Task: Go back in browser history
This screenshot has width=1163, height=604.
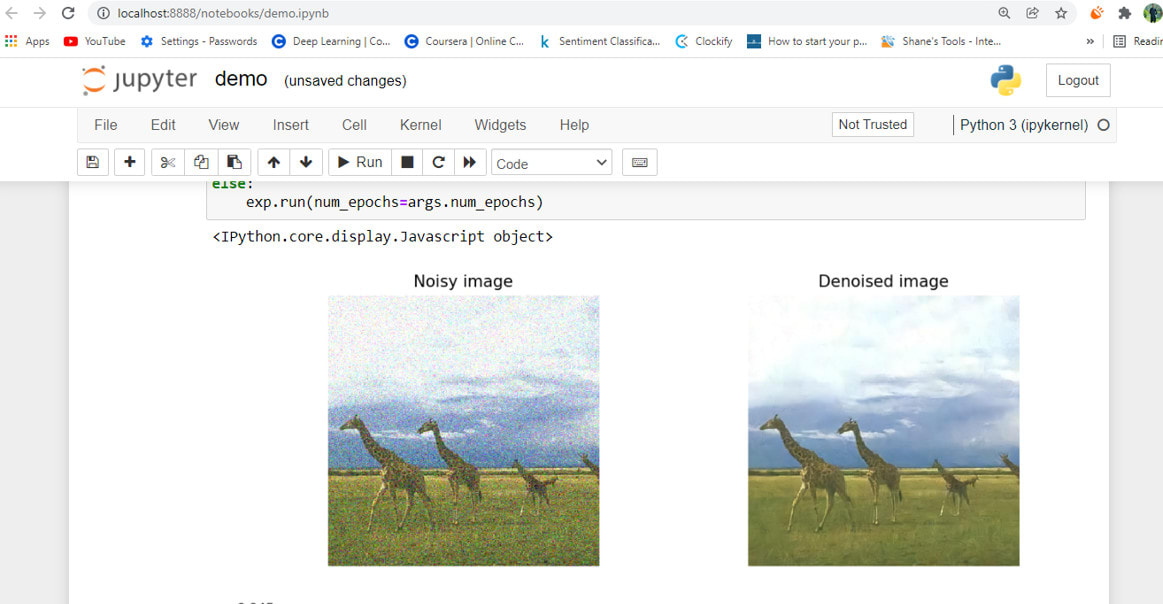Action: [12, 13]
